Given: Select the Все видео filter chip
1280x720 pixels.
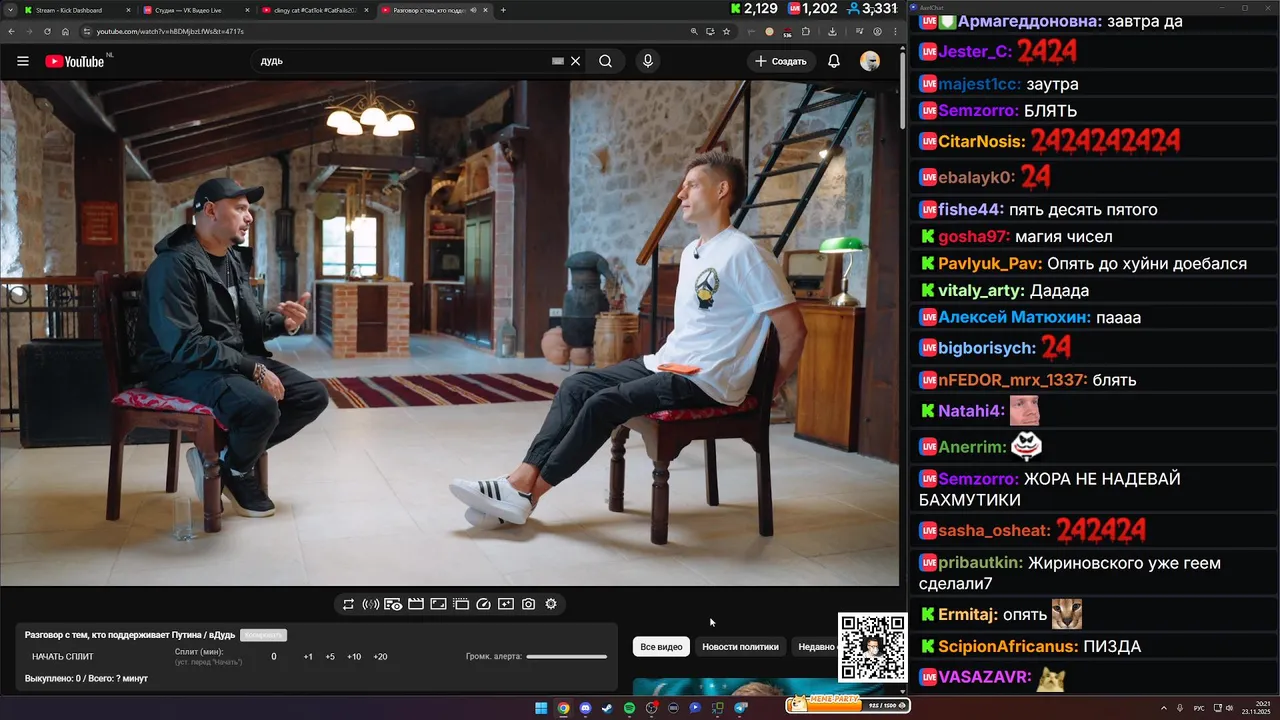Looking at the screenshot, I should pyautogui.click(x=661, y=647).
